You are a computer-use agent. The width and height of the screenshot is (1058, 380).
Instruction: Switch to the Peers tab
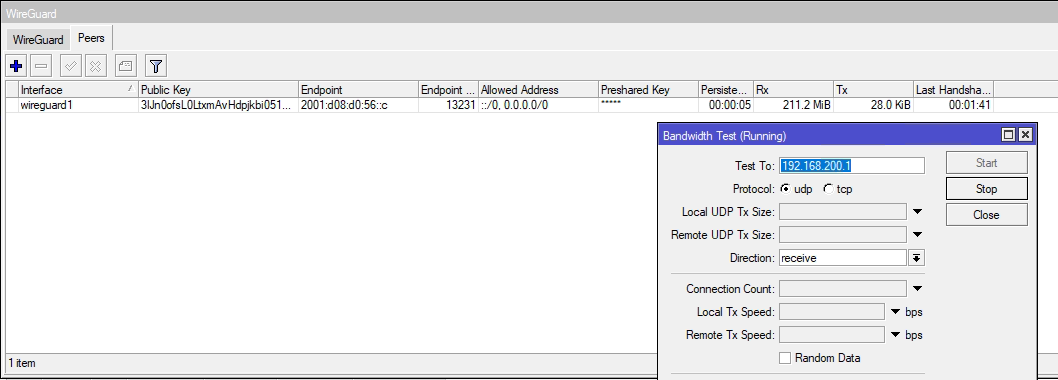tap(91, 38)
